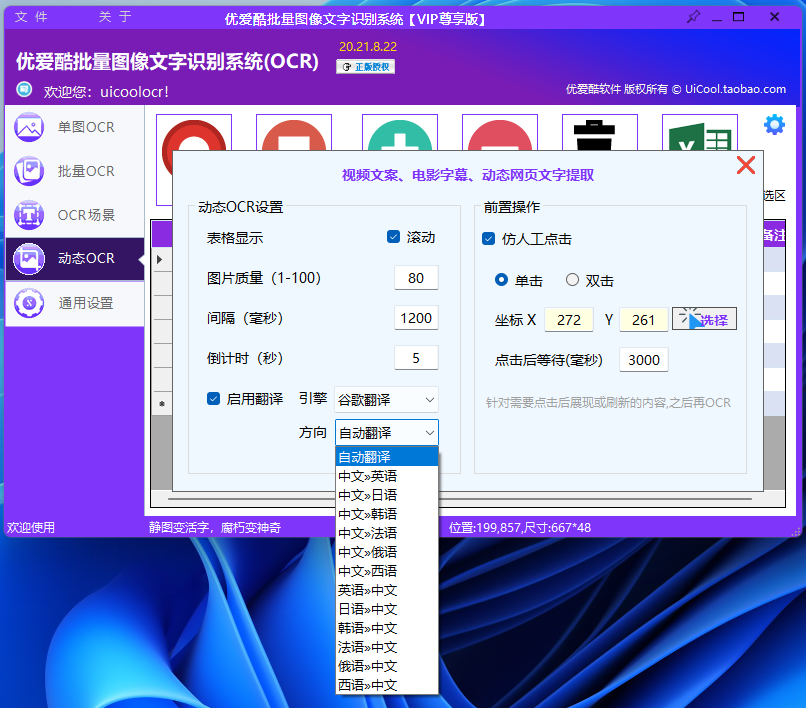Open the 关于 menu
Image resolution: width=806 pixels, height=708 pixels.
point(115,17)
